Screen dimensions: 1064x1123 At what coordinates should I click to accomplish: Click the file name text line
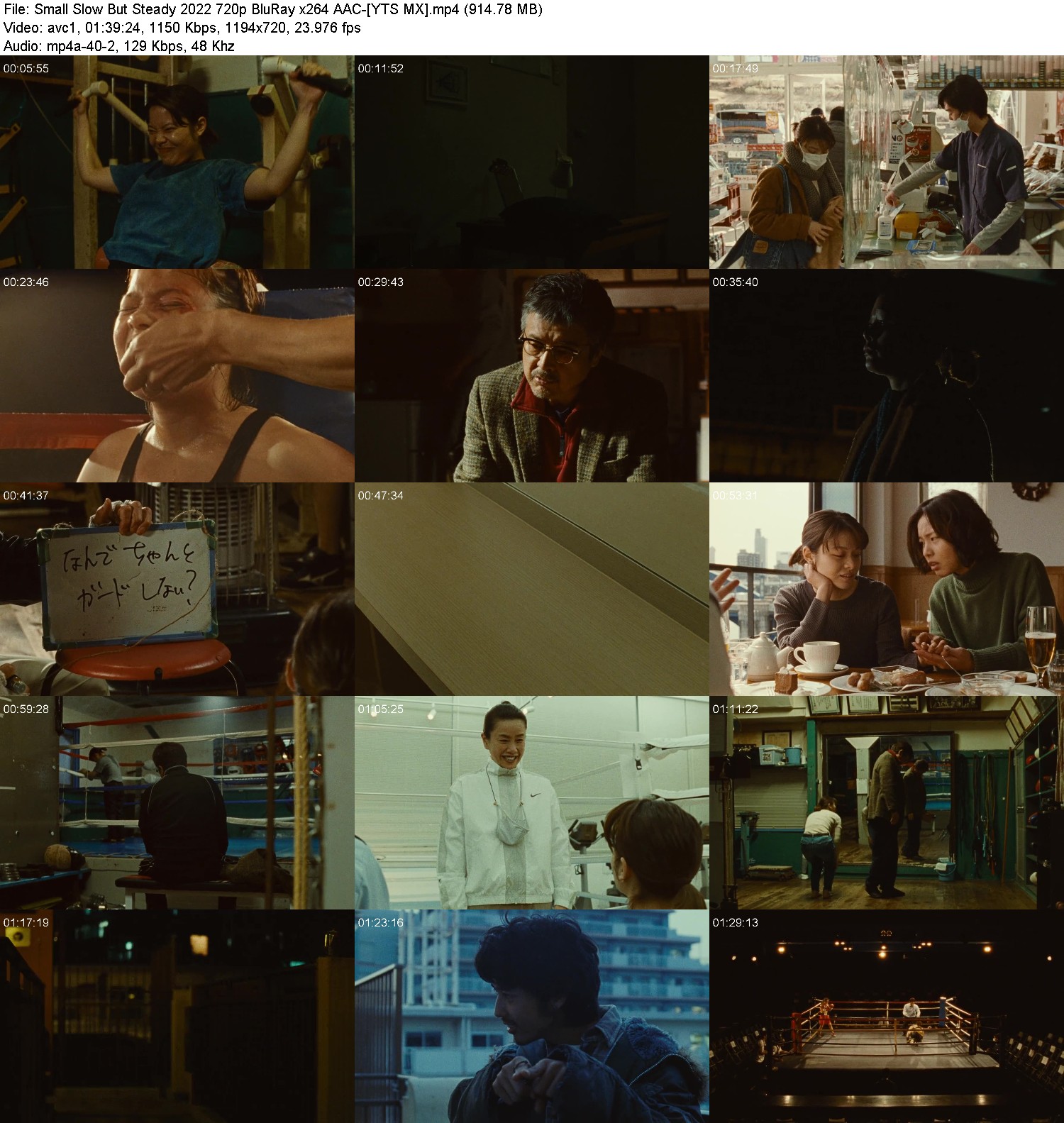click(273, 10)
